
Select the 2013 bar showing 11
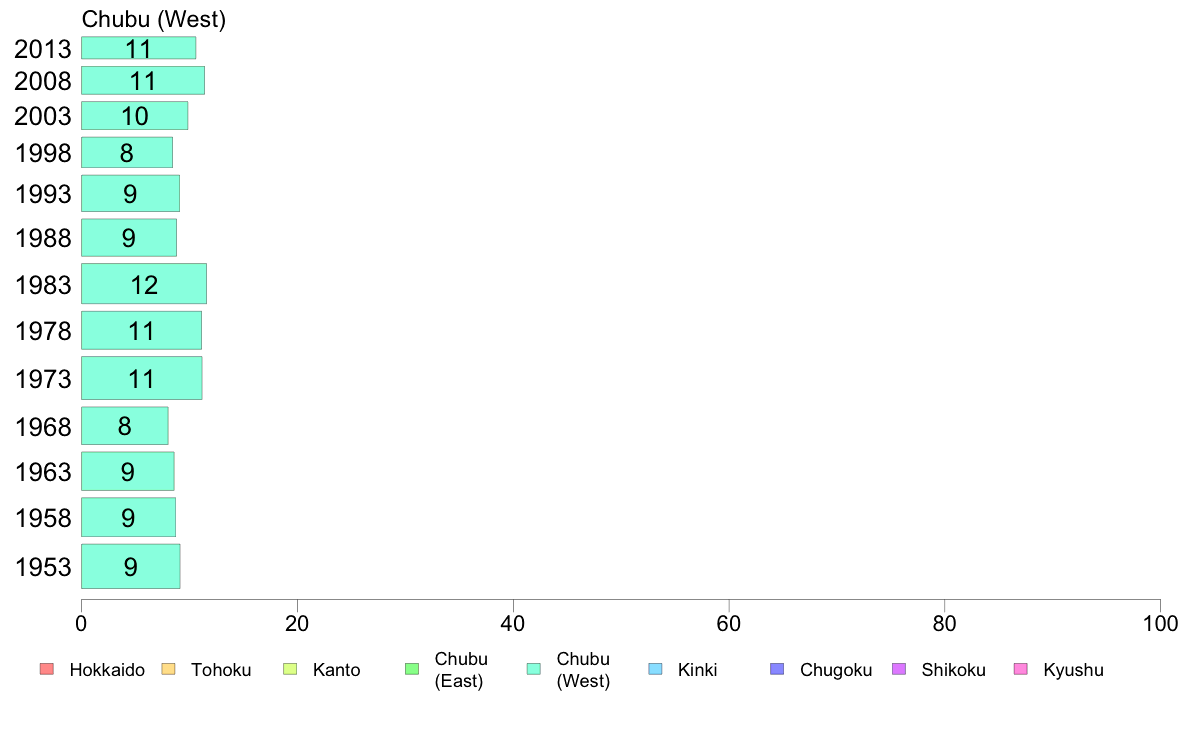(x=139, y=48)
